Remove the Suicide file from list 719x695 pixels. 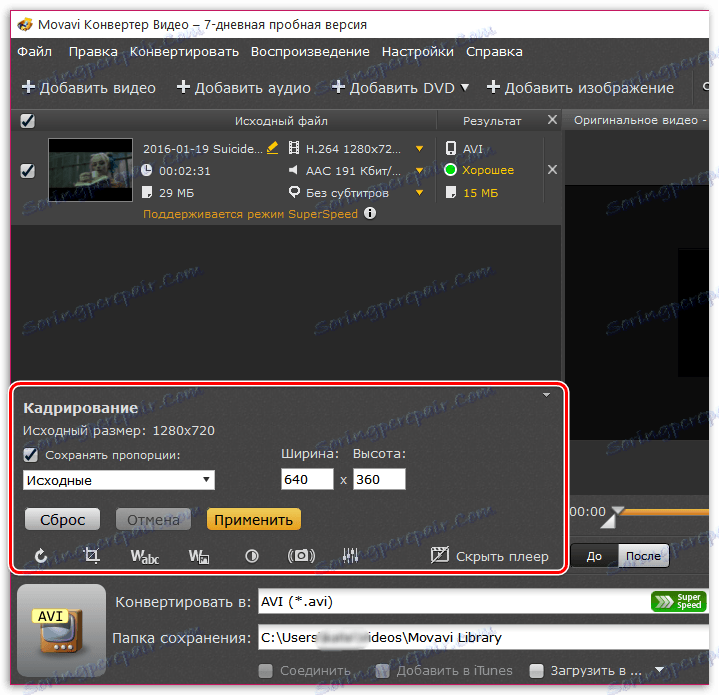click(552, 170)
